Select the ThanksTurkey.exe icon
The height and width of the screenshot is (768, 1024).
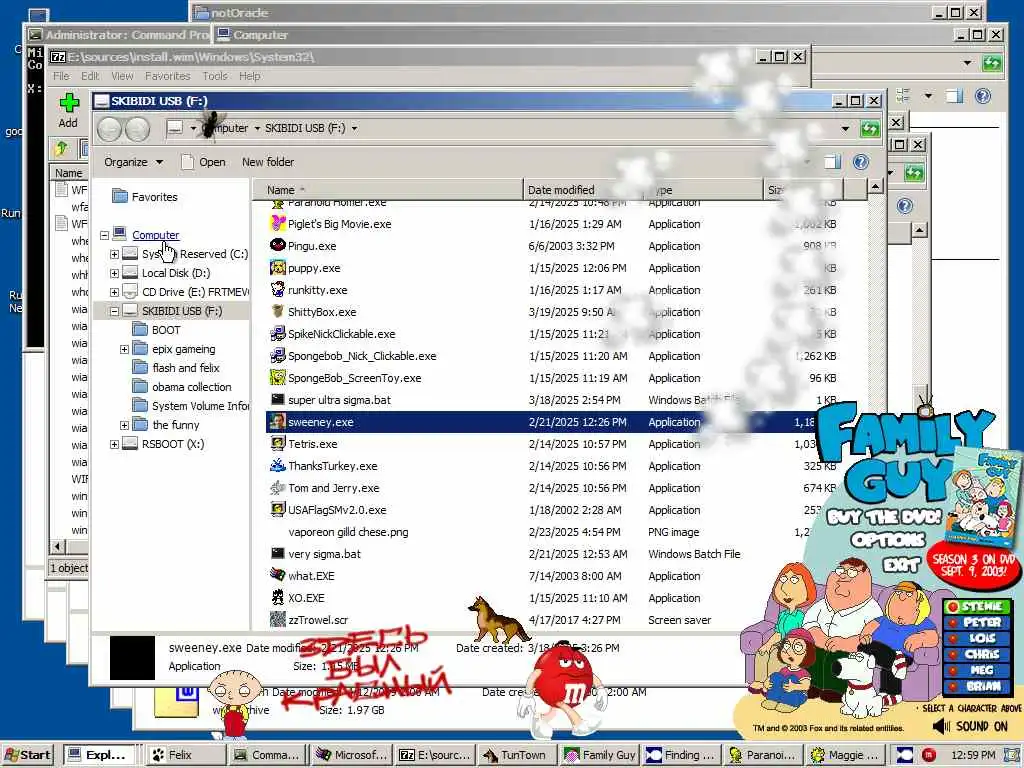[x=278, y=466]
